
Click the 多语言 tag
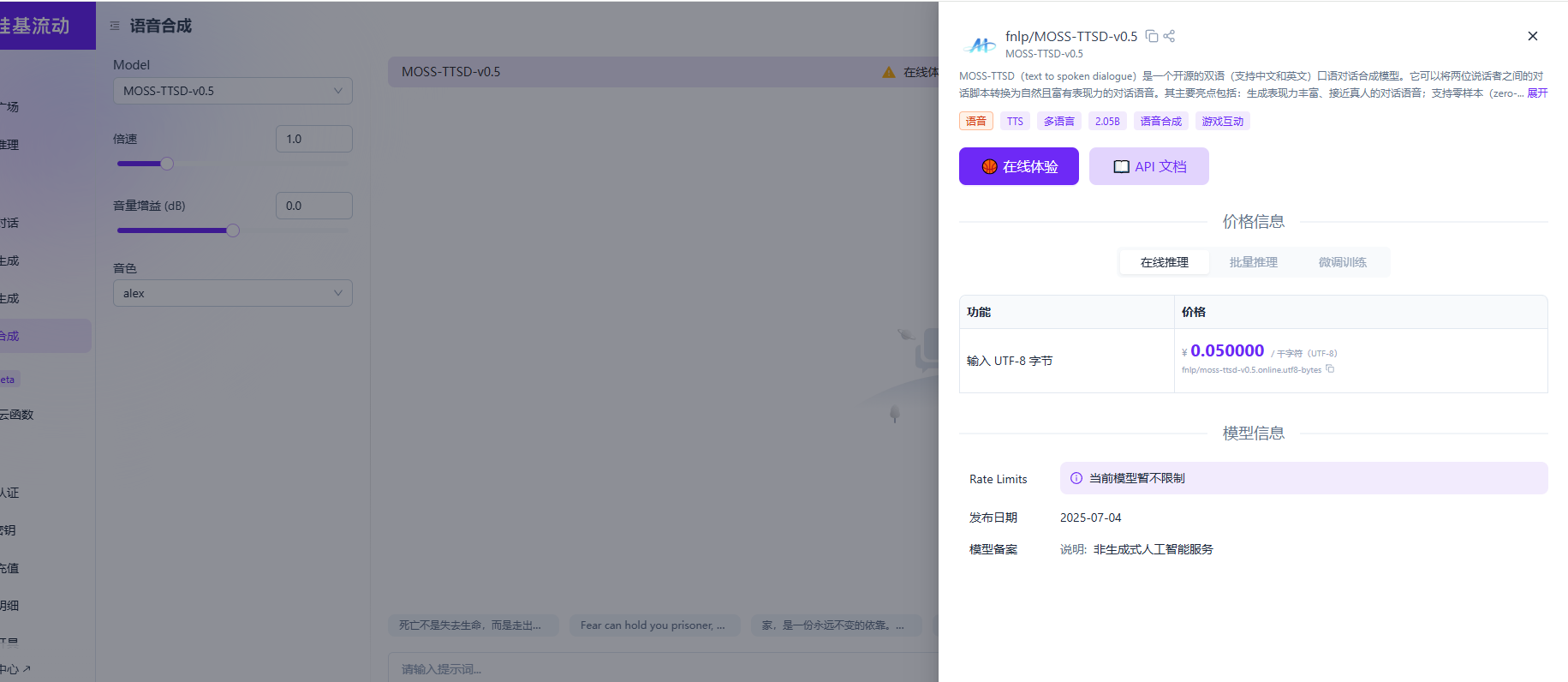coord(1059,121)
